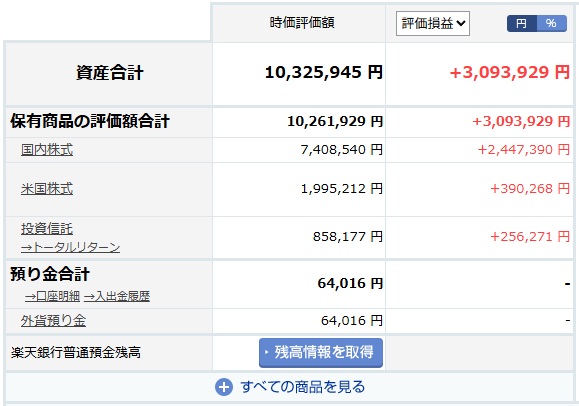This screenshot has width=579, height=406.
Task: Click the blue plus circle icon
Action: point(224,387)
